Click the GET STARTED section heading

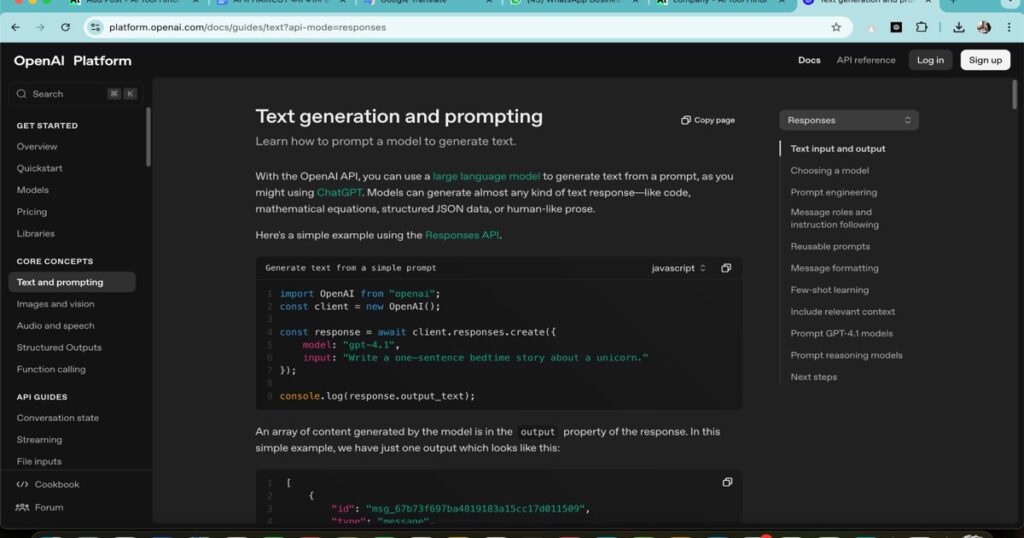[47, 125]
